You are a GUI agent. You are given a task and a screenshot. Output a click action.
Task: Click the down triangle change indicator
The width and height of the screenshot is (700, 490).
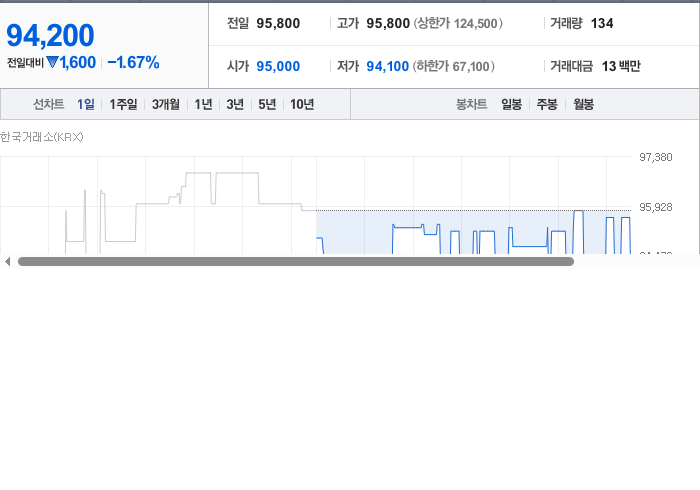tap(52, 62)
